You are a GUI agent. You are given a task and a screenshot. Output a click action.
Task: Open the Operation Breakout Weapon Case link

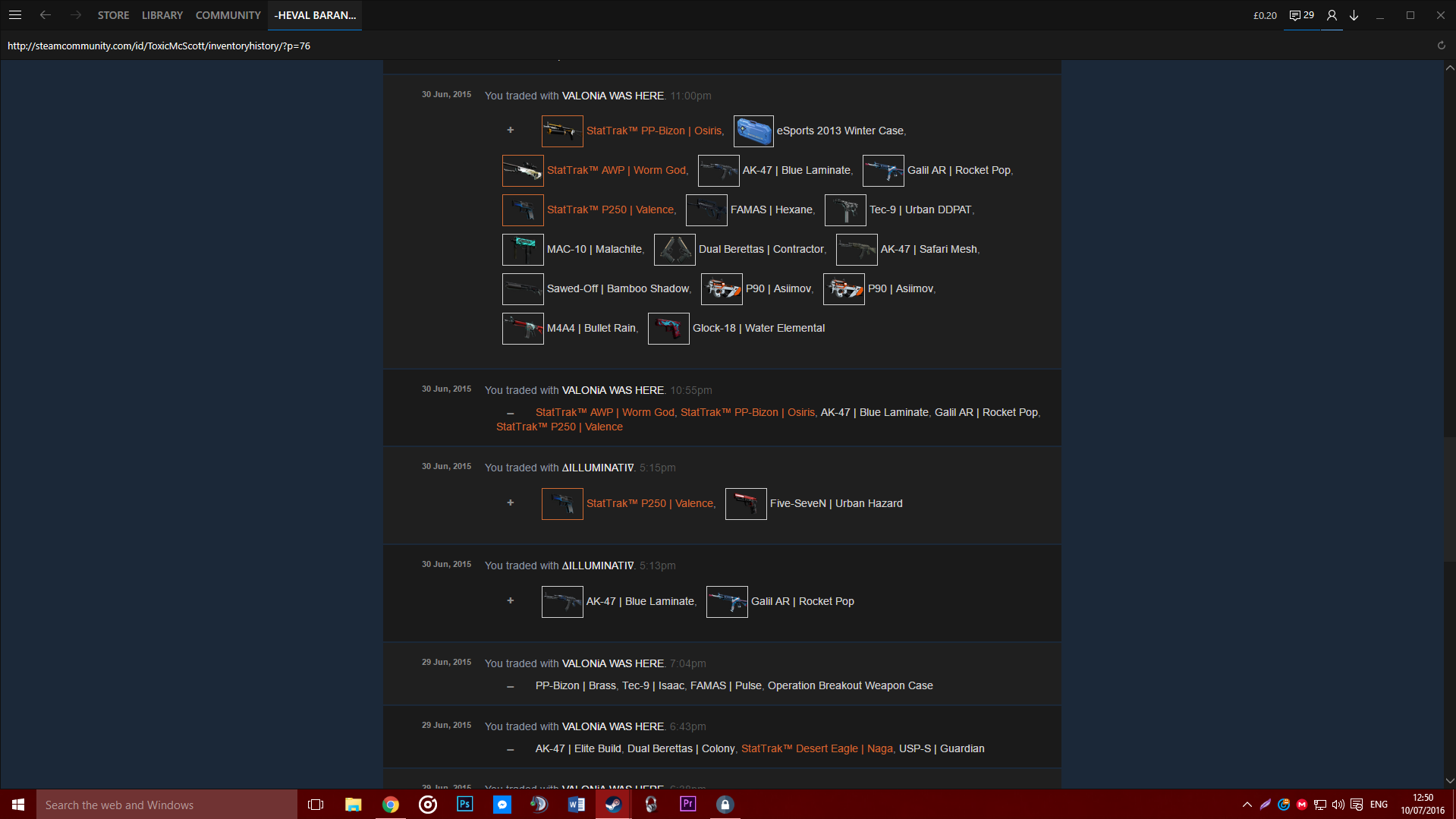point(850,685)
